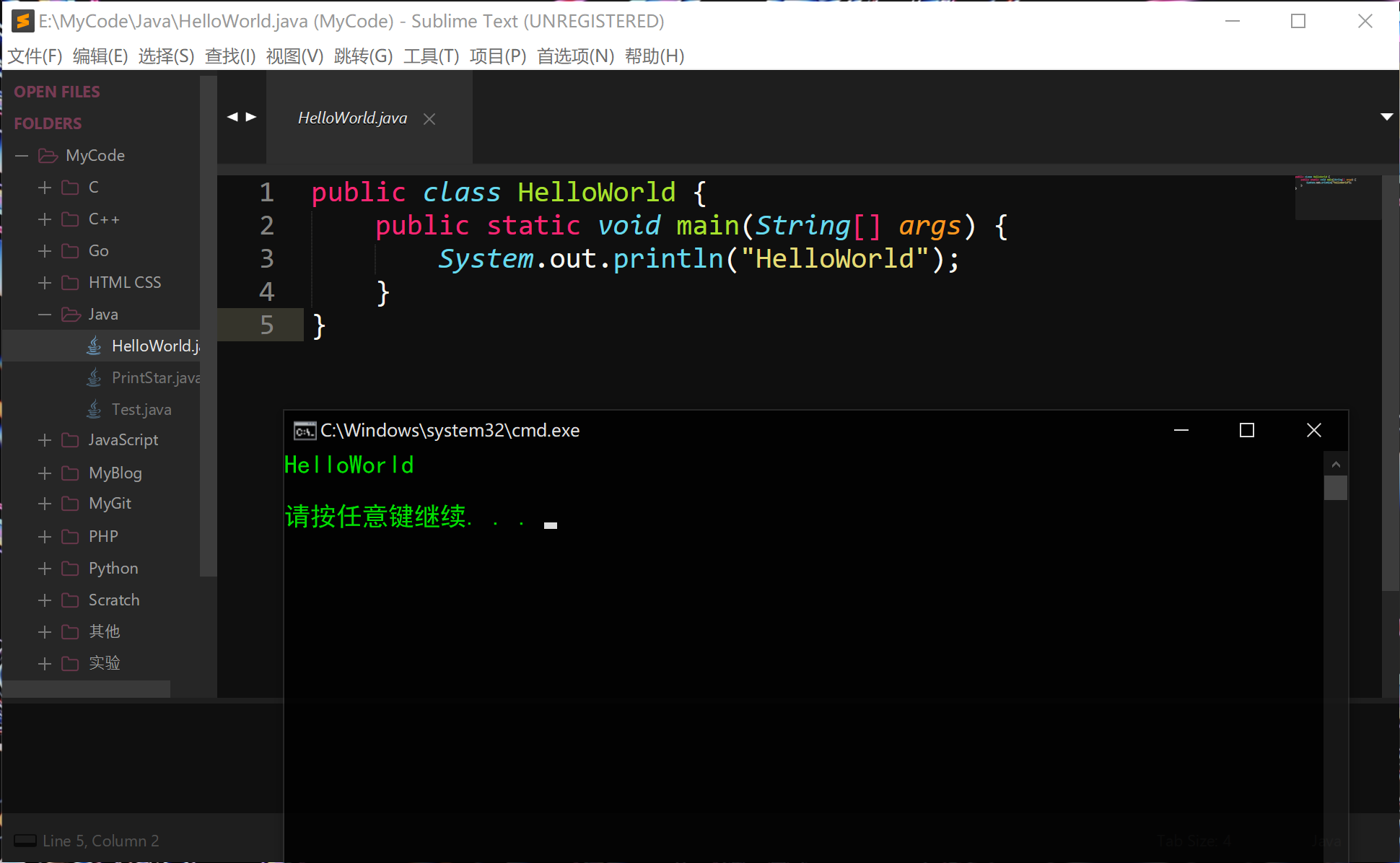
Task: Click the MyBlog folder icon
Action: (x=70, y=473)
